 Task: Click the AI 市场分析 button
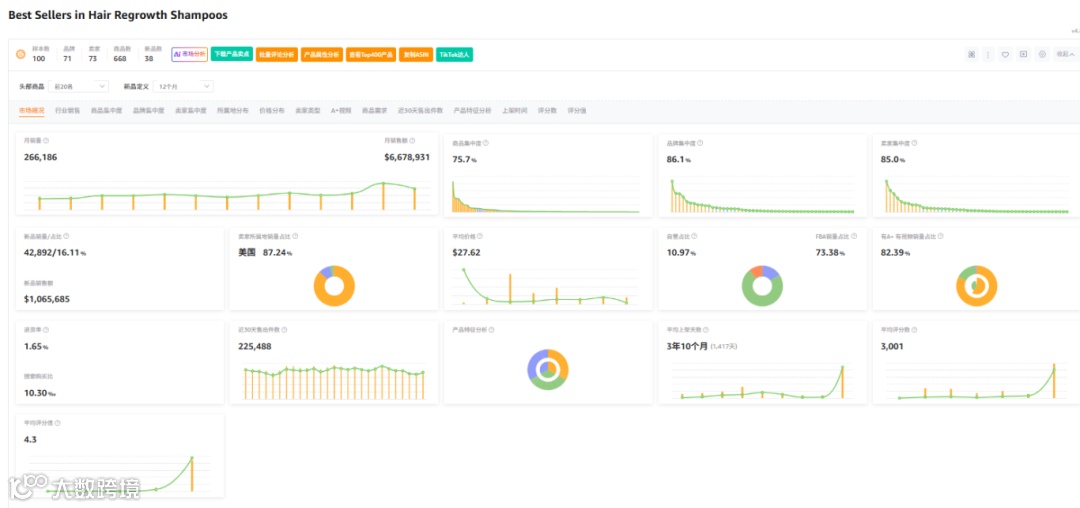[x=189, y=54]
